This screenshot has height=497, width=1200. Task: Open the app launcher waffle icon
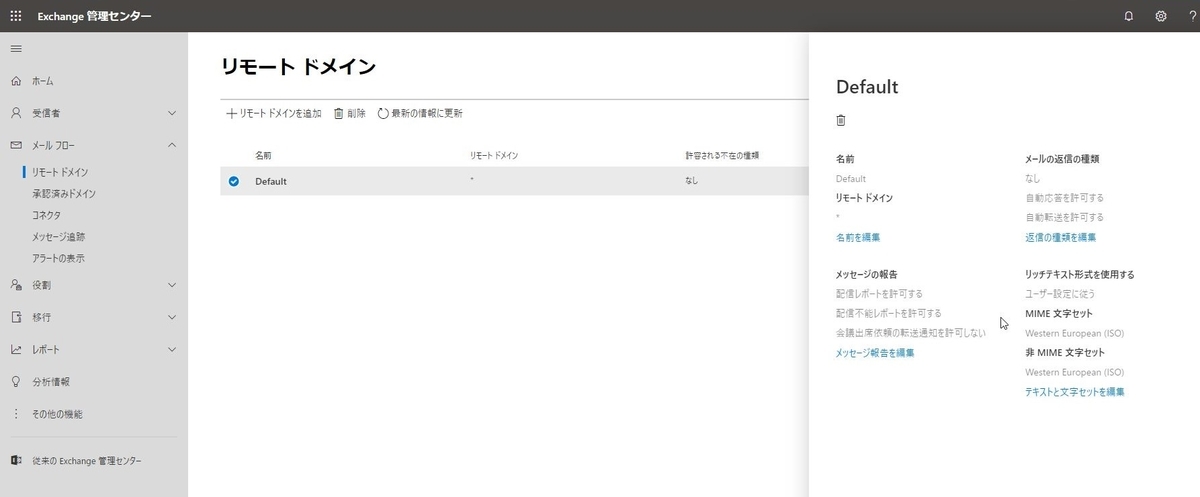[x=15, y=16]
